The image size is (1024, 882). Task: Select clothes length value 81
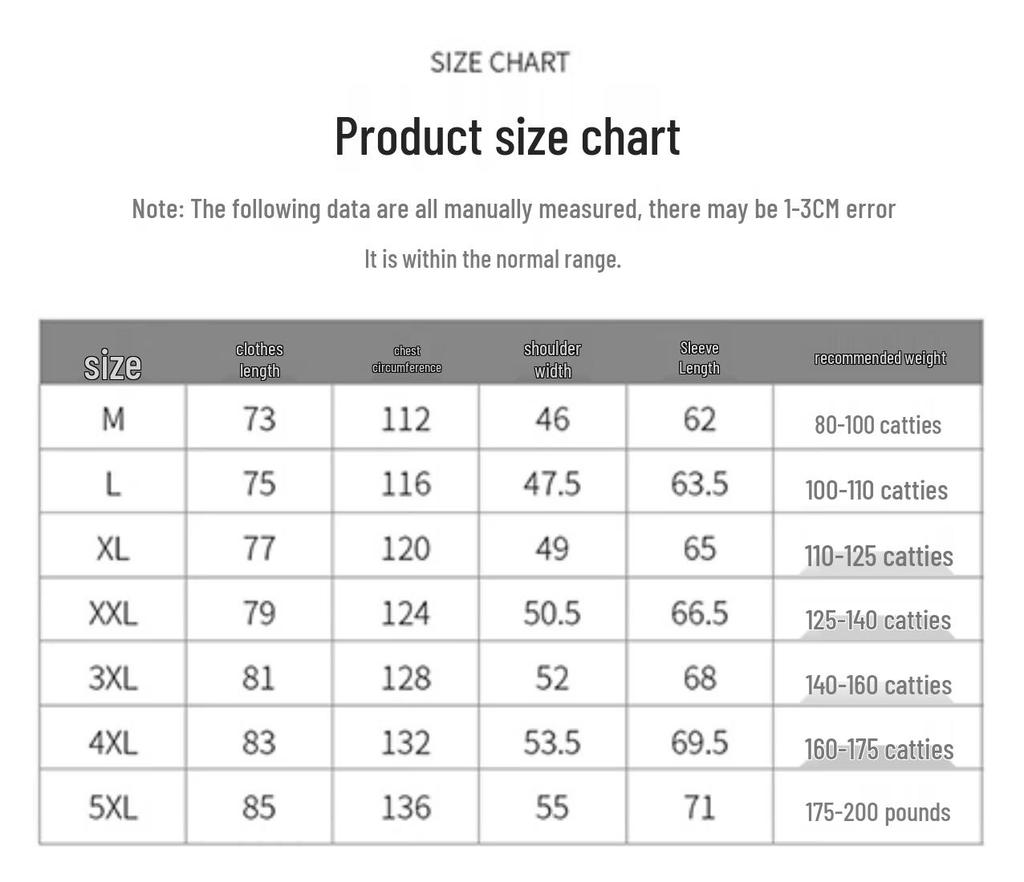click(258, 678)
